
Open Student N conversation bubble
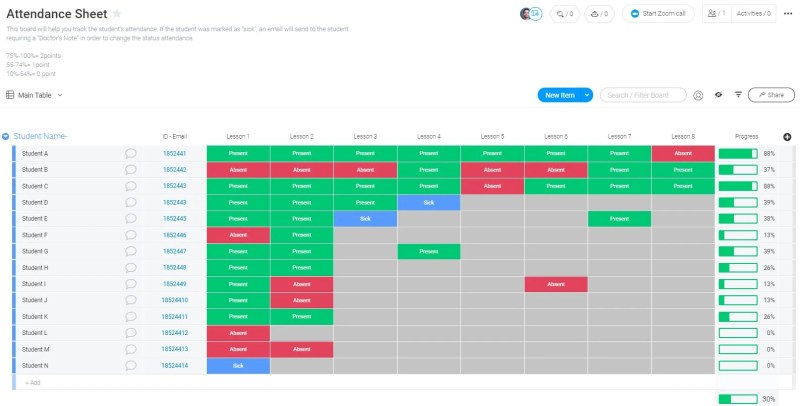[x=131, y=366]
